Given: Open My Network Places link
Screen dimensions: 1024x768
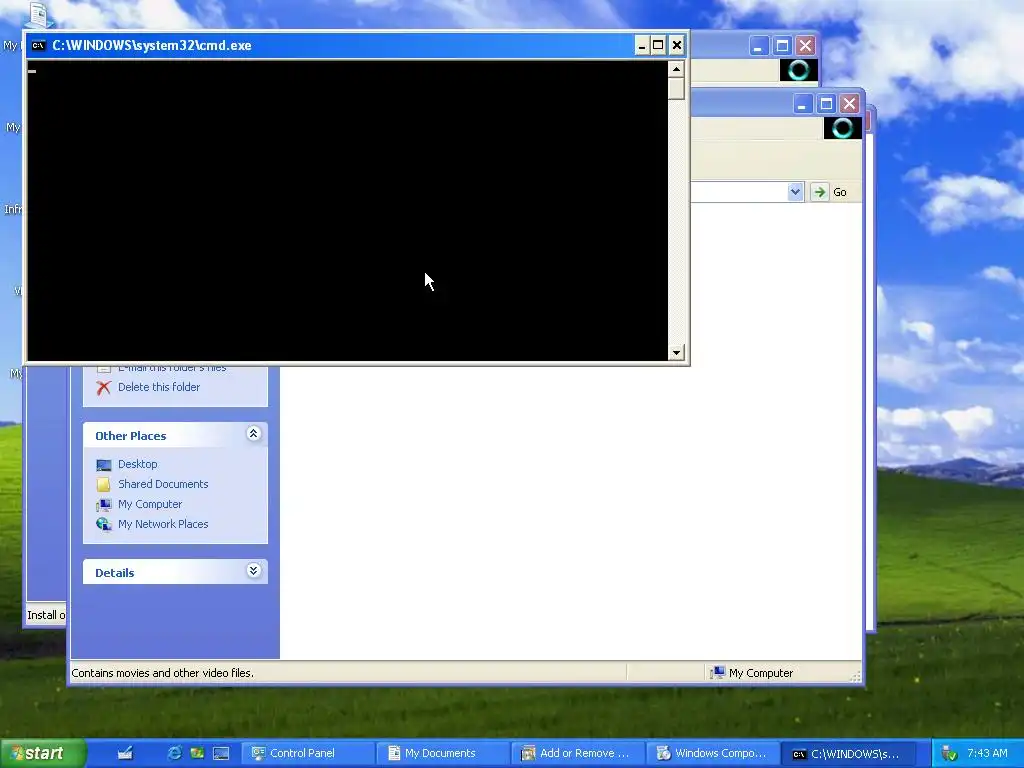Looking at the screenshot, I should click(x=163, y=524).
